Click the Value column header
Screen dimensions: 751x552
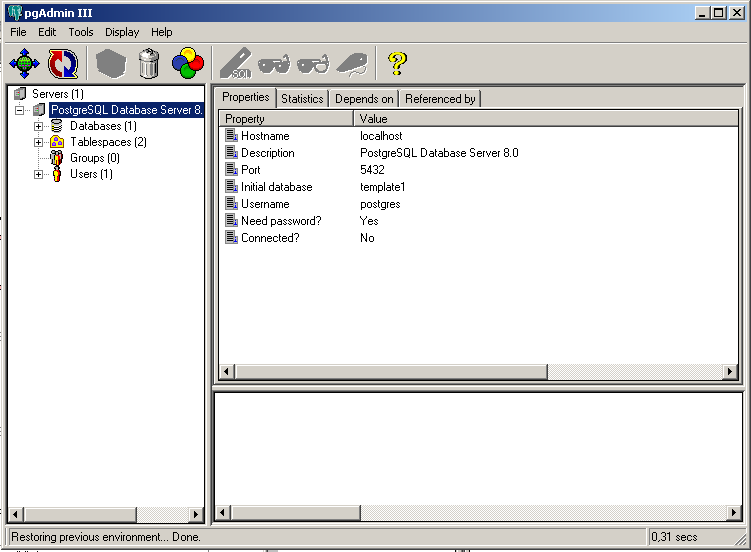[x=546, y=118]
